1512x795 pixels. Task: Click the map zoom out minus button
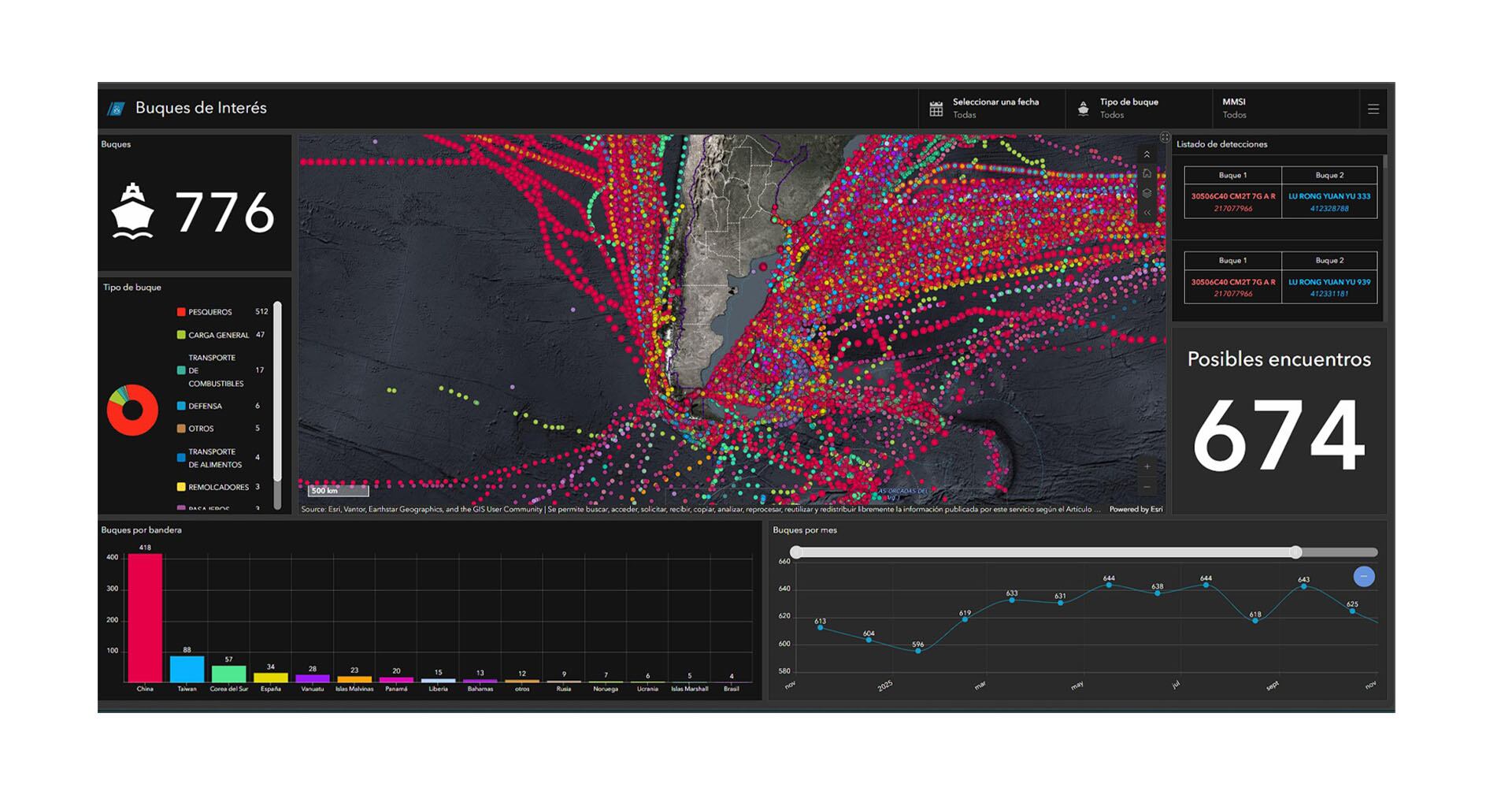[x=1147, y=488]
